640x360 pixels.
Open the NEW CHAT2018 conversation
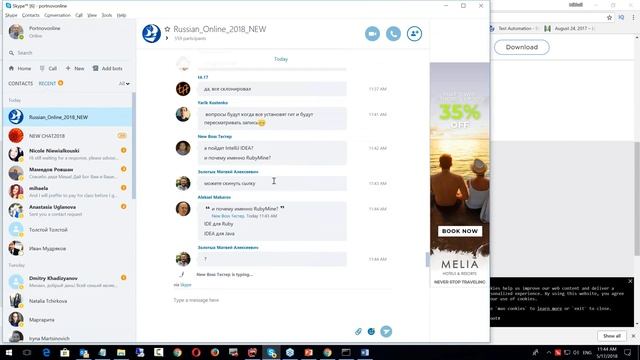(67, 136)
